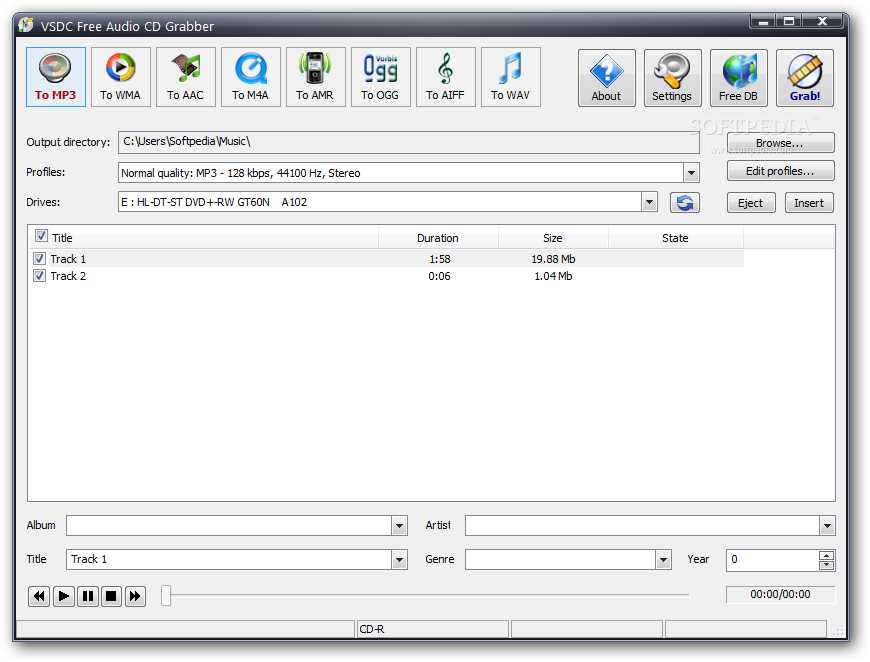Viewport: 870px width, 662px height.
Task: Stop playback
Action: tap(111, 596)
